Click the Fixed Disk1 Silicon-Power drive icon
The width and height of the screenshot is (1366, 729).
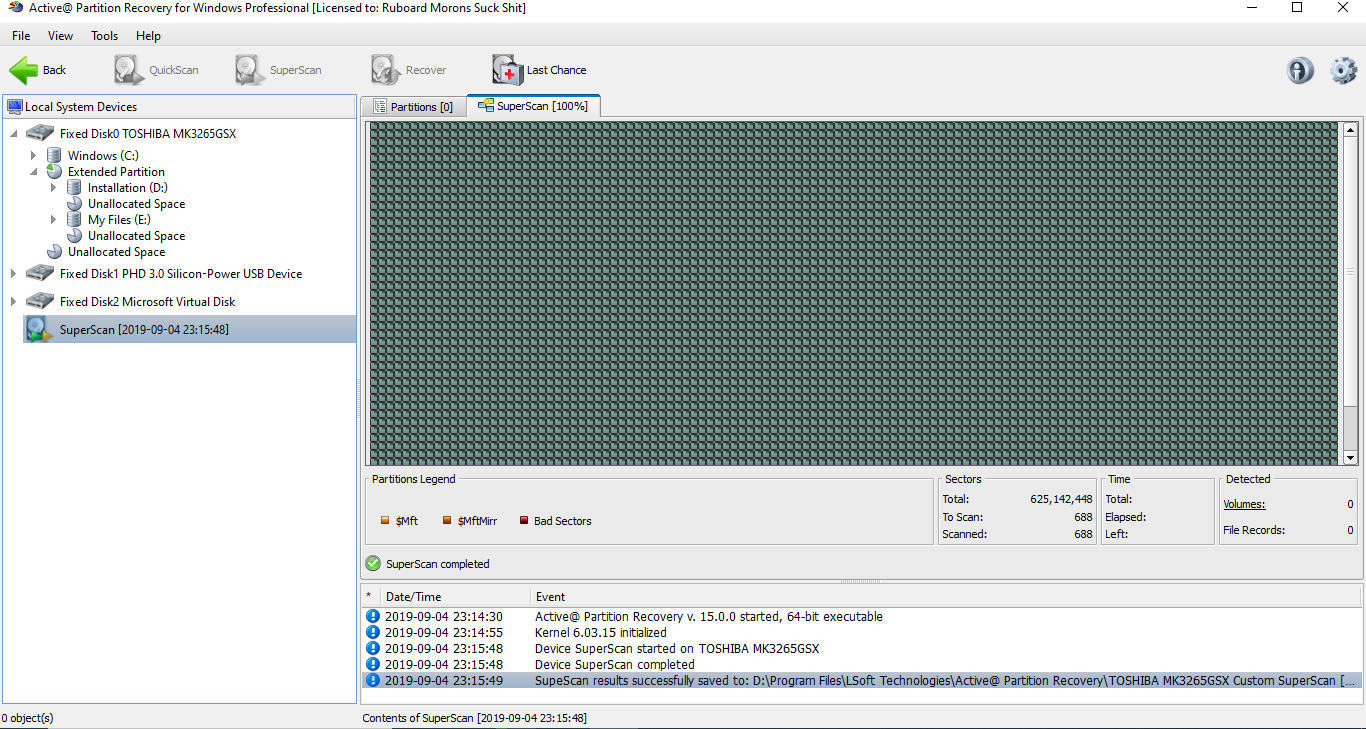pyautogui.click(x=41, y=273)
